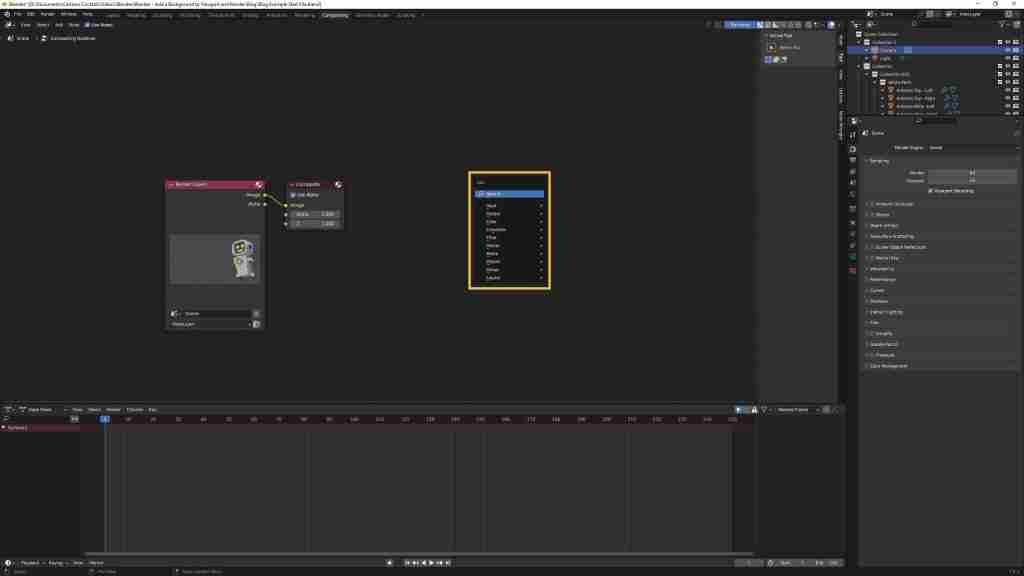
Task: Open the File menu
Action: point(18,14)
